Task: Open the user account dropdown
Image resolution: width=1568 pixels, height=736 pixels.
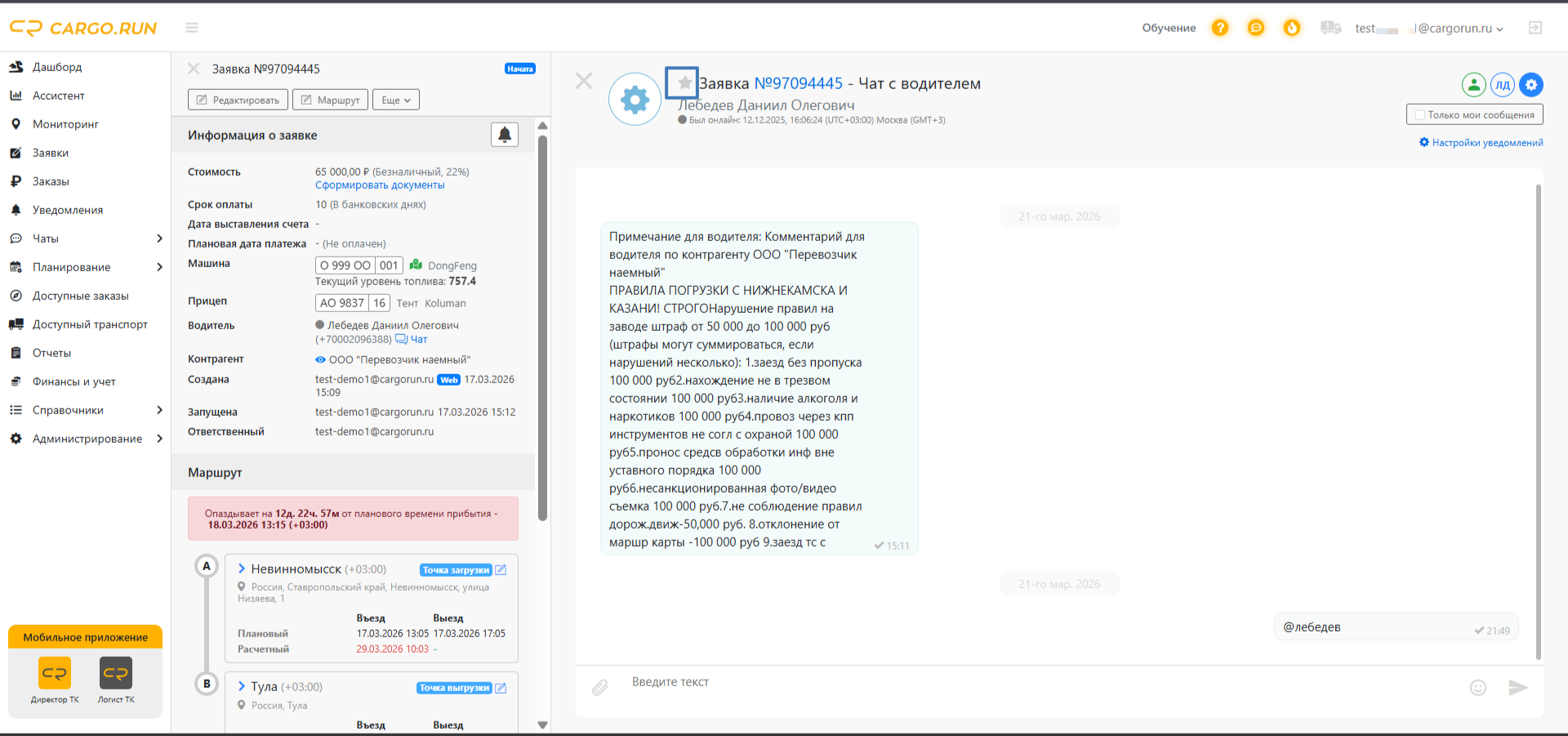Action: point(1429,29)
